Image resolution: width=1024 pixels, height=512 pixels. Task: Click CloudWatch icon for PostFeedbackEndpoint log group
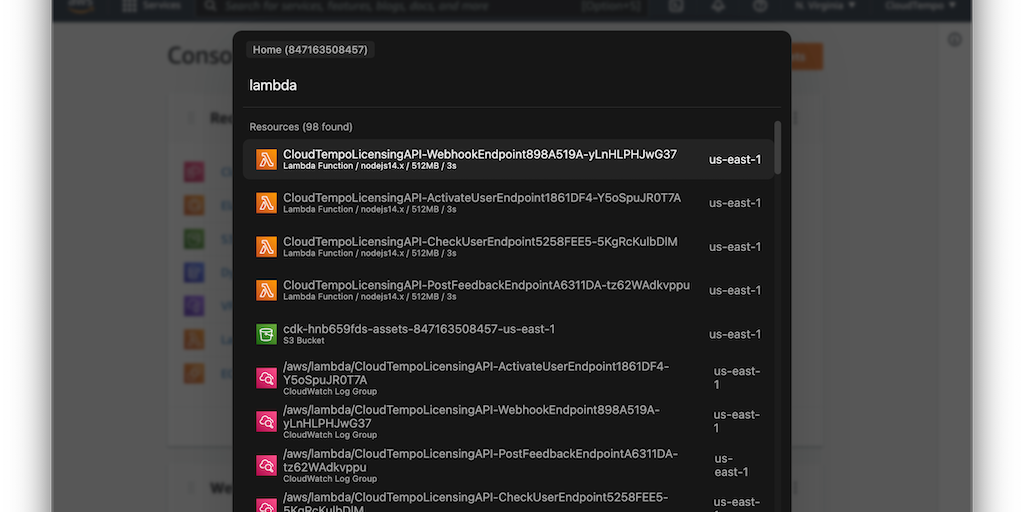tap(266, 465)
